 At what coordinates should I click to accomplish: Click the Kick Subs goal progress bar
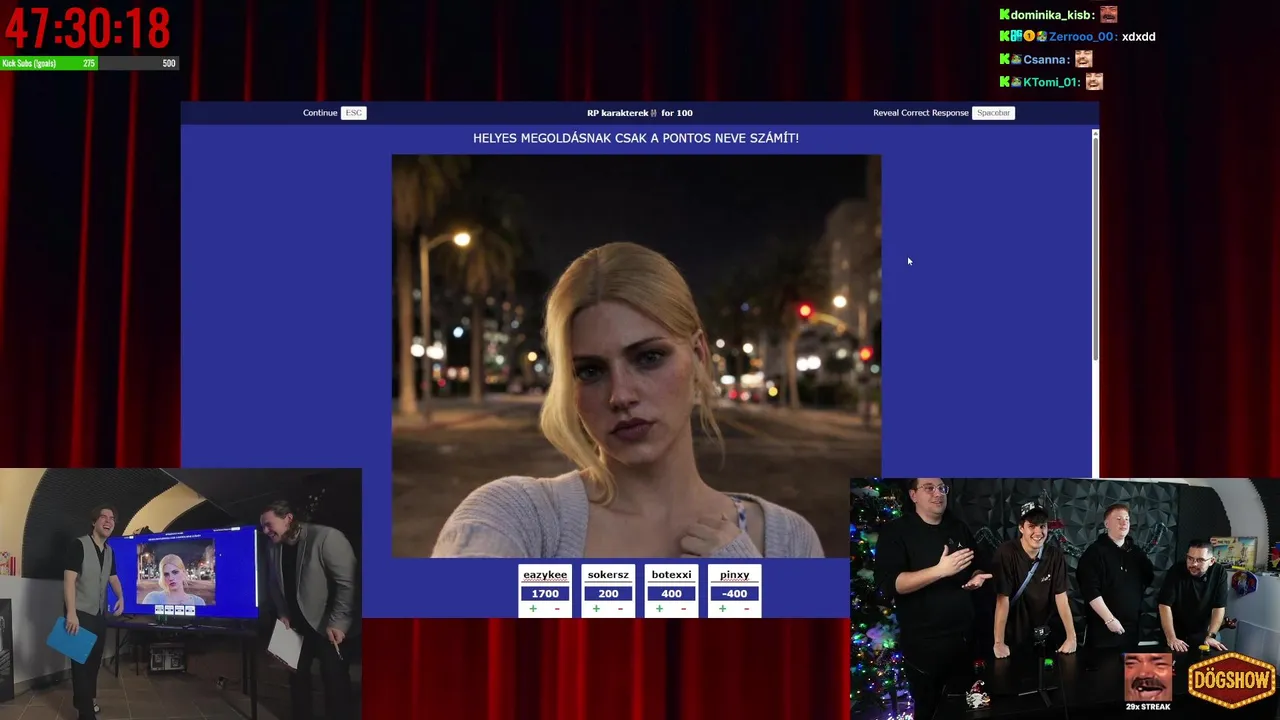click(x=89, y=63)
